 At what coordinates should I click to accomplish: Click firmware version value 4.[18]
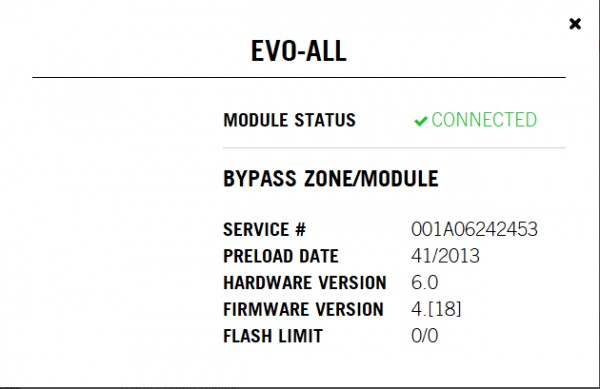(x=436, y=309)
